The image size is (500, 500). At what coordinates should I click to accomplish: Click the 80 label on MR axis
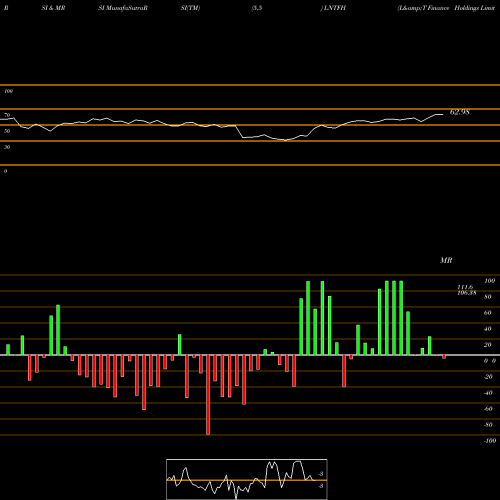[488, 297]
